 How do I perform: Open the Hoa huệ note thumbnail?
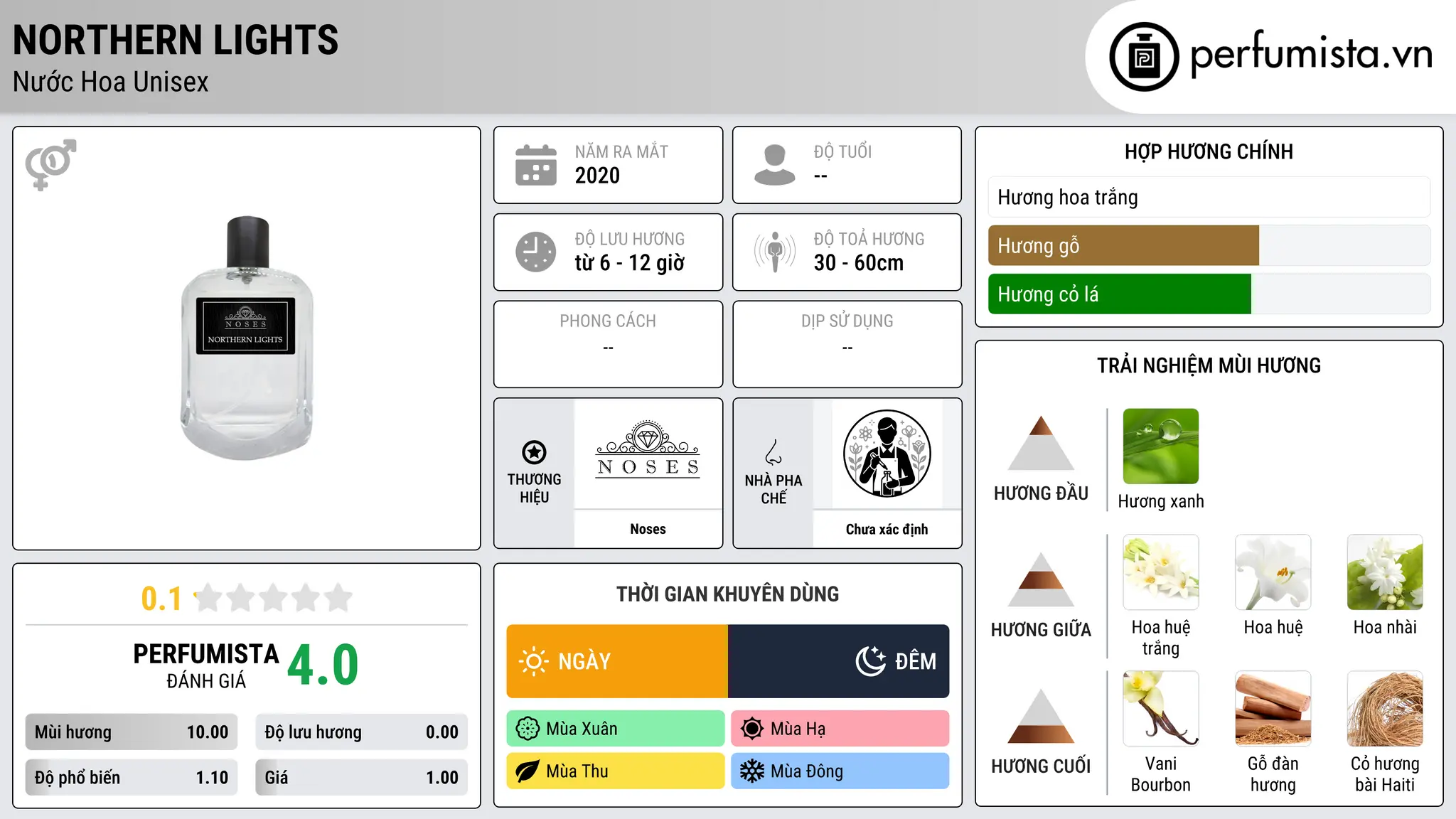click(x=1273, y=572)
